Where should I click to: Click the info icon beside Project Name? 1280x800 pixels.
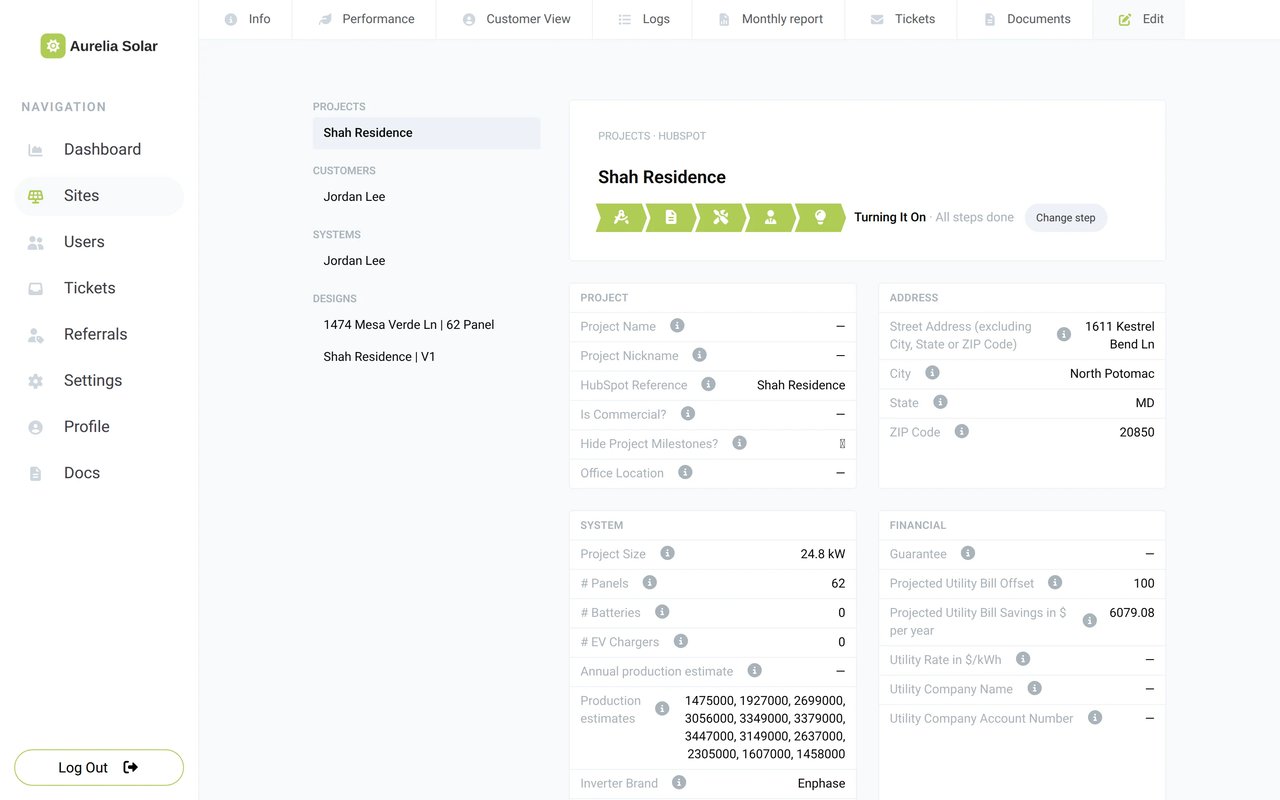click(x=677, y=326)
